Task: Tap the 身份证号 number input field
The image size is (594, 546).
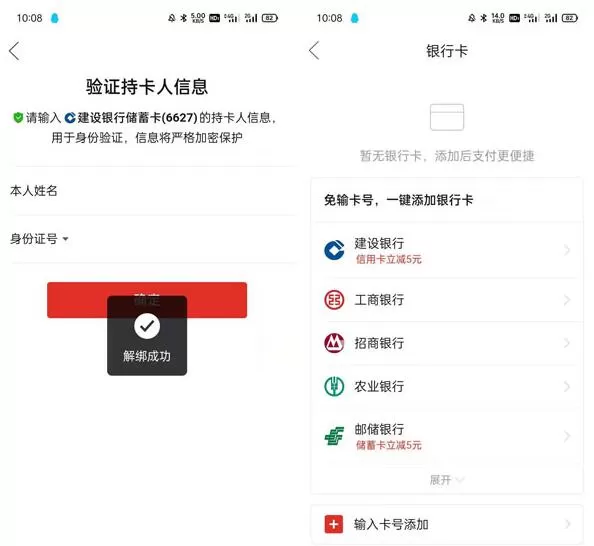Action: [153, 239]
